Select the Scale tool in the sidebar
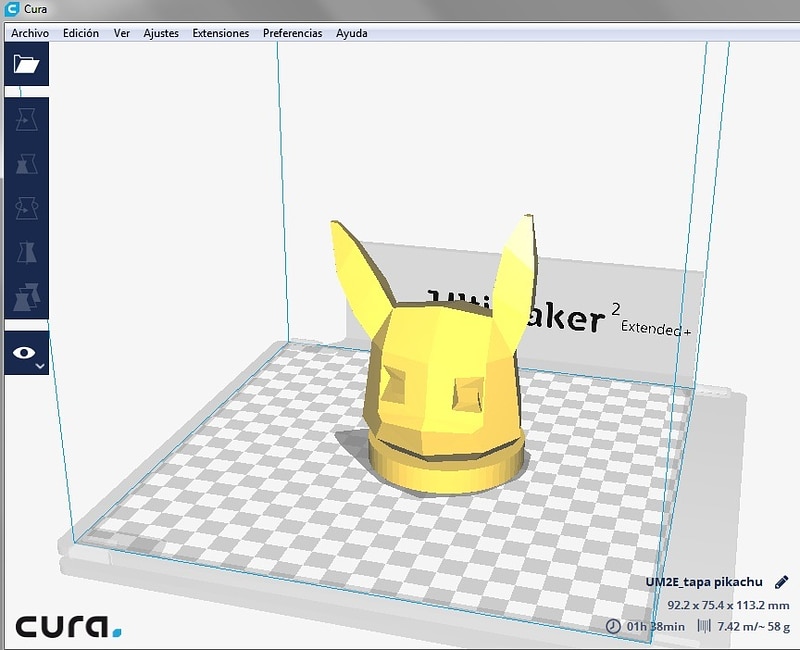Viewport: 800px width, 650px height. pyautogui.click(x=27, y=164)
